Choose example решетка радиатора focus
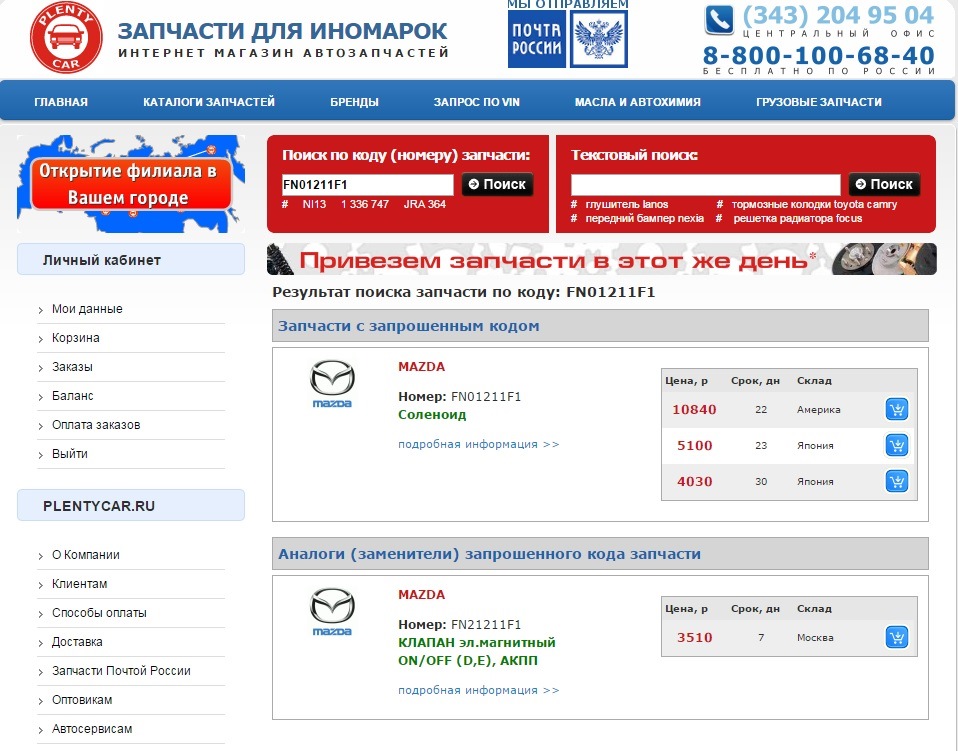This screenshot has width=958, height=751. pos(797,218)
